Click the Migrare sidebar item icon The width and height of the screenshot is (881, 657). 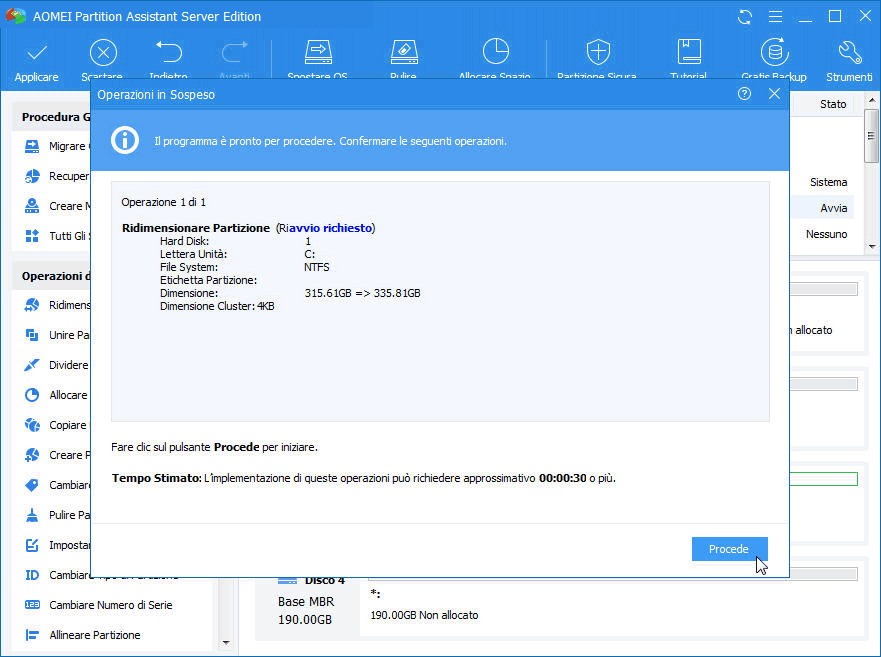(x=32, y=146)
